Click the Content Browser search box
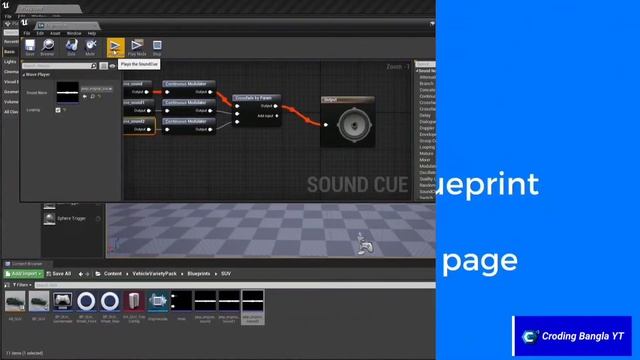640x360 pixels. coord(235,285)
